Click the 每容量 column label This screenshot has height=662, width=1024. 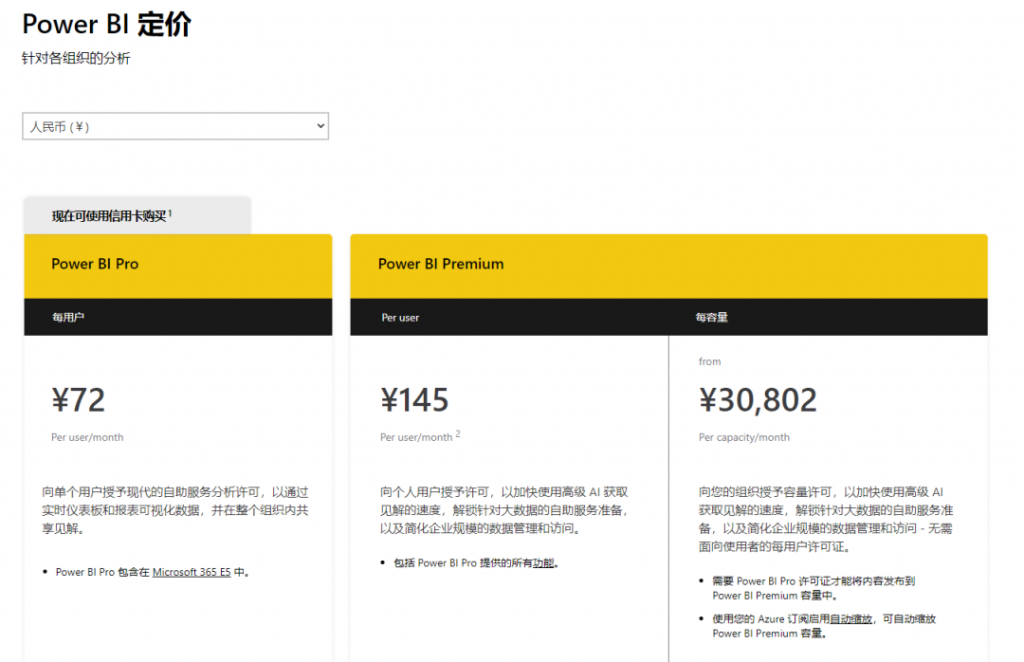711,317
